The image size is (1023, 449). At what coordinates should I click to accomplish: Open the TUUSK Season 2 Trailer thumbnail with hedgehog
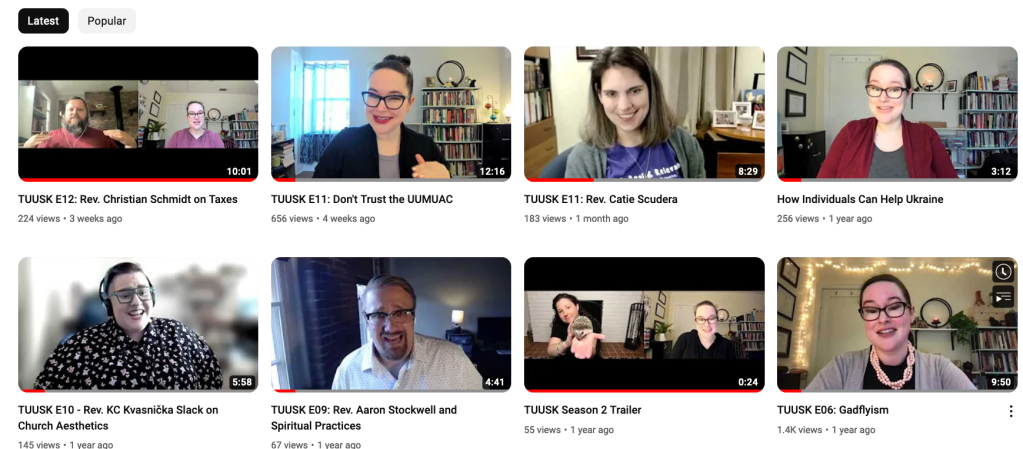(644, 324)
